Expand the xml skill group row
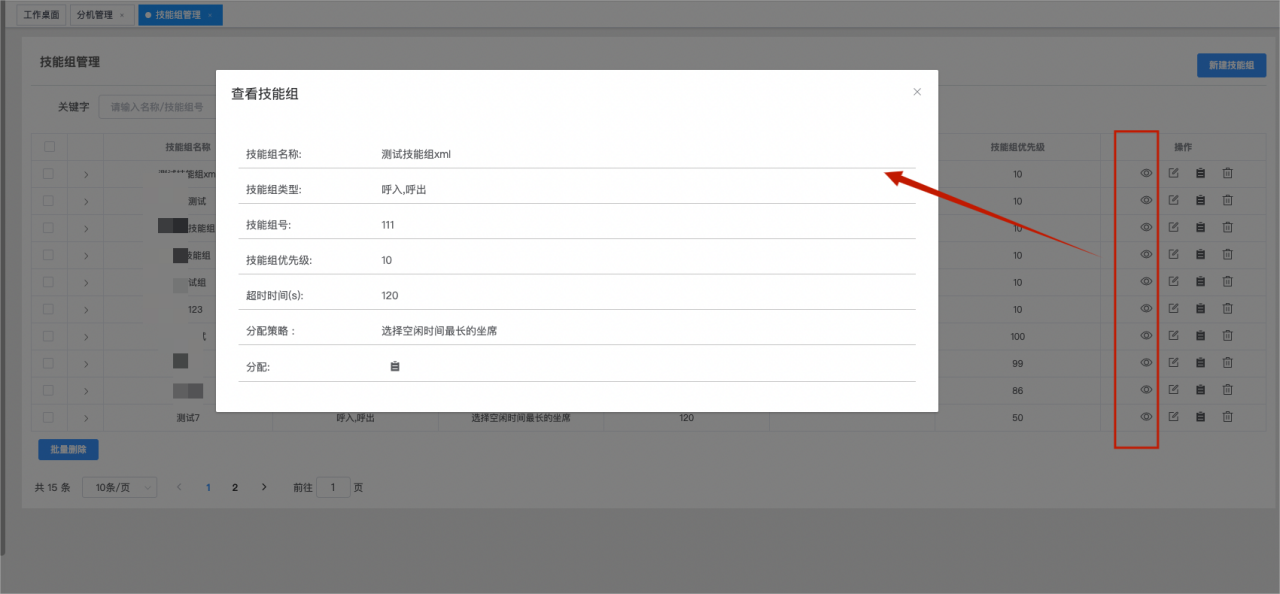This screenshot has width=1280, height=594. coord(86,174)
